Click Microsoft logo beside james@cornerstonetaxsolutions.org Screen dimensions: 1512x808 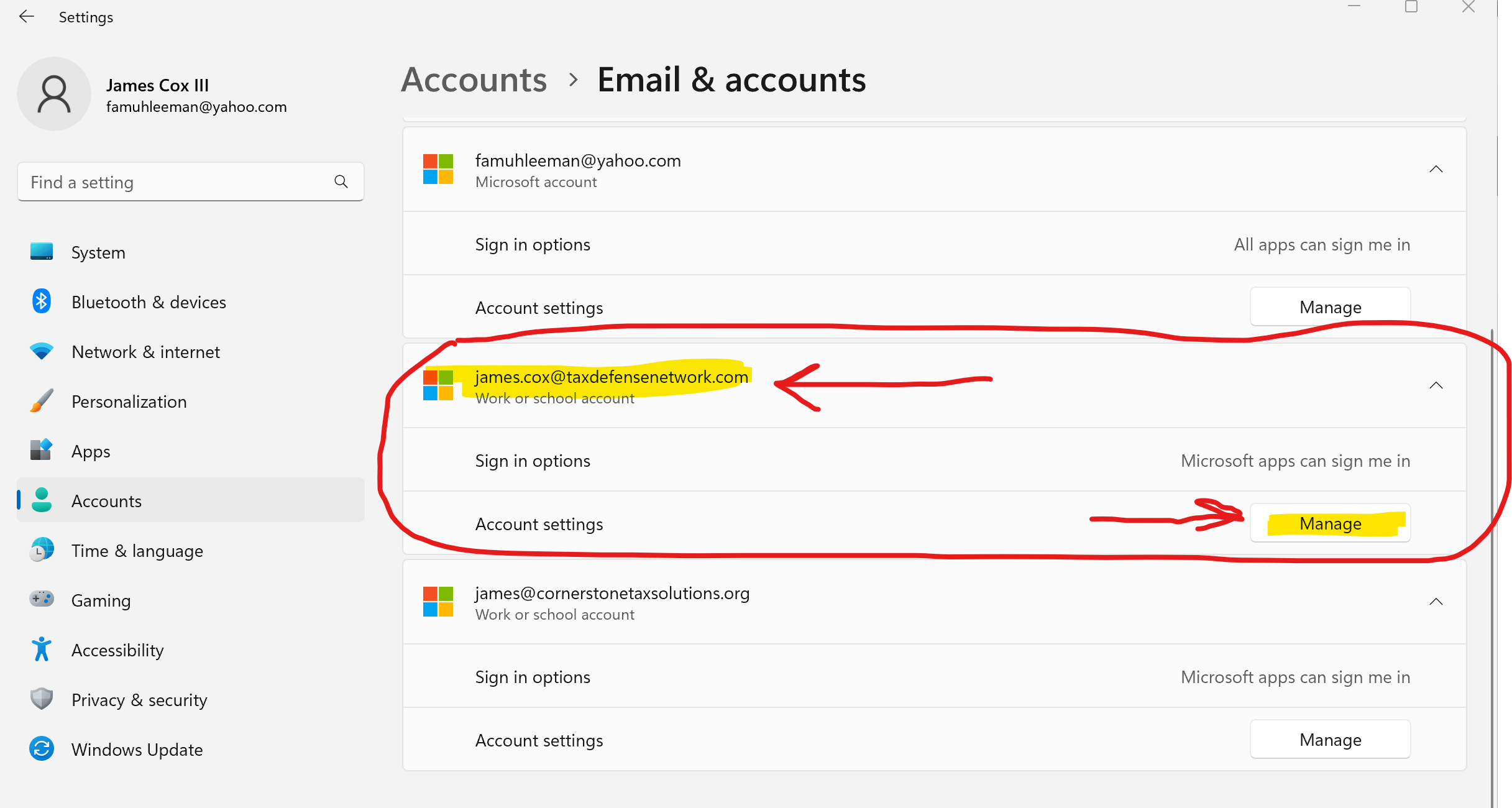[438, 602]
